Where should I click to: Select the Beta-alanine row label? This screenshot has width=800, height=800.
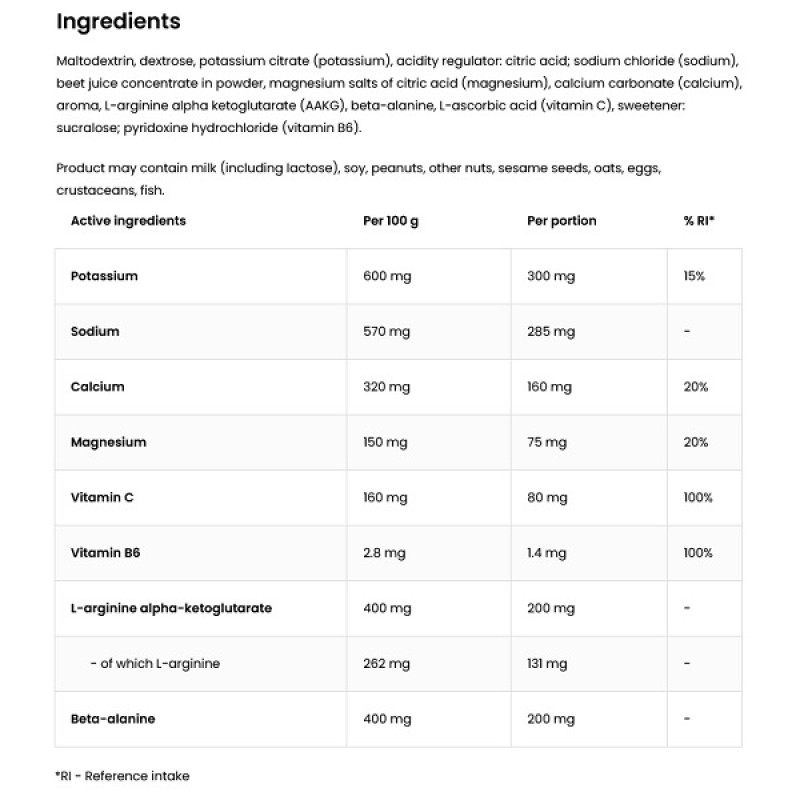[x=113, y=719]
